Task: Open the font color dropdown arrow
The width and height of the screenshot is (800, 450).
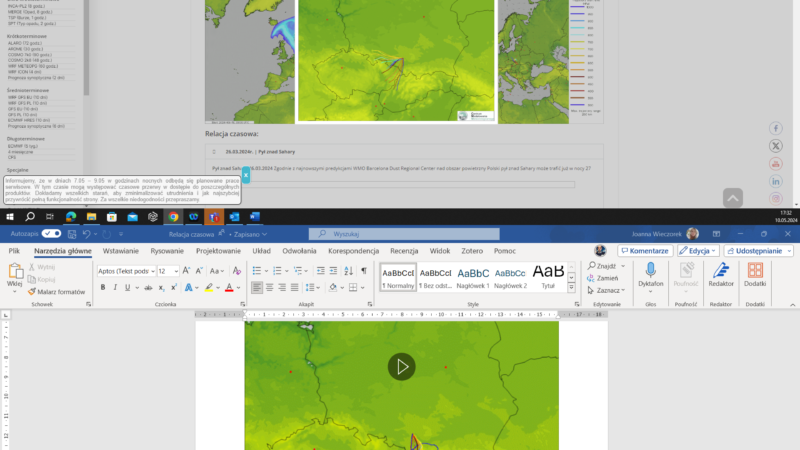Action: tap(238, 288)
